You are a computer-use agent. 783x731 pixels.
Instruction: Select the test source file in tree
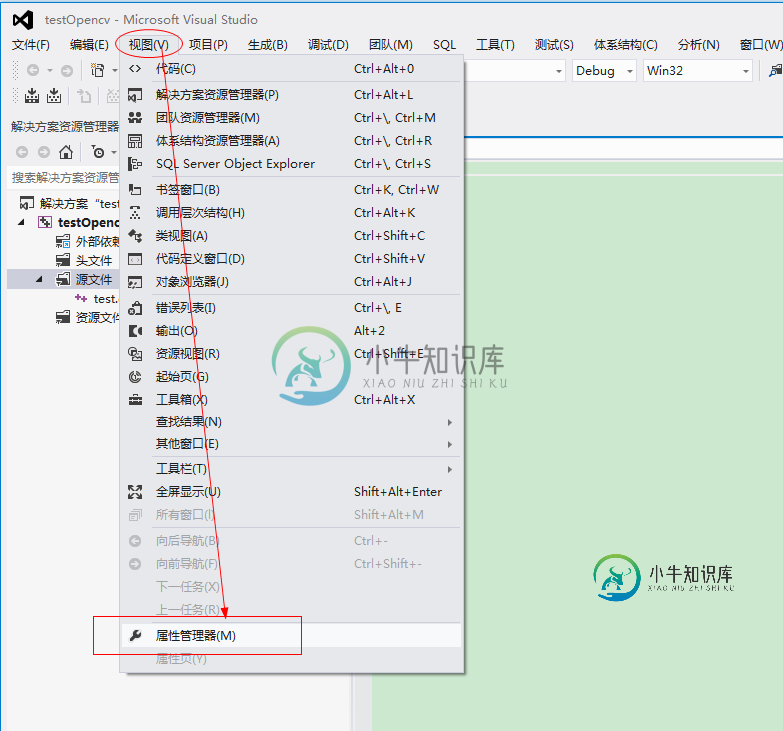96,299
